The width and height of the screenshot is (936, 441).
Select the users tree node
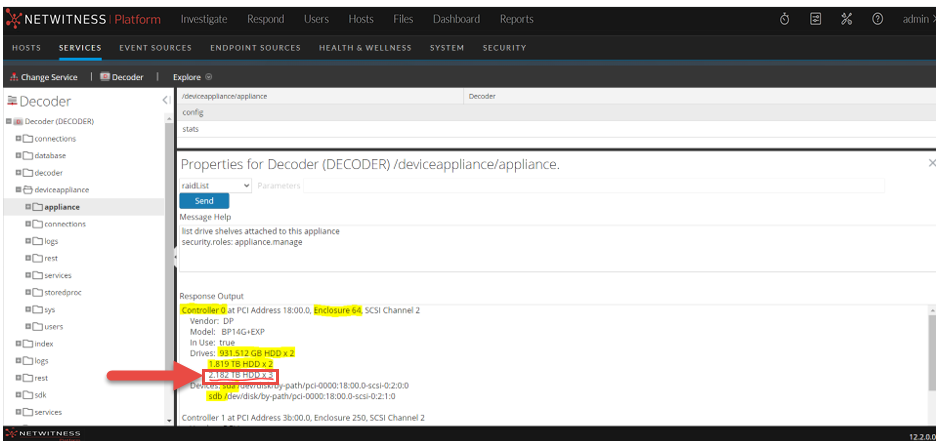click(54, 326)
